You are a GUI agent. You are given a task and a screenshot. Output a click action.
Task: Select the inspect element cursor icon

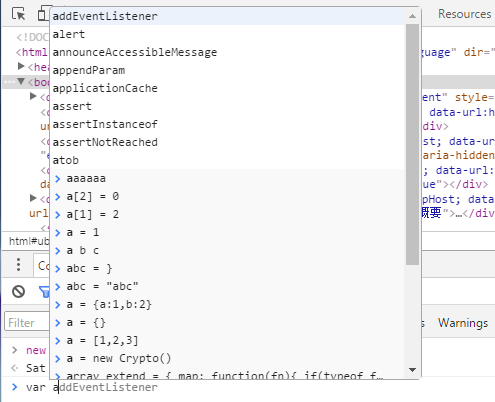point(19,14)
